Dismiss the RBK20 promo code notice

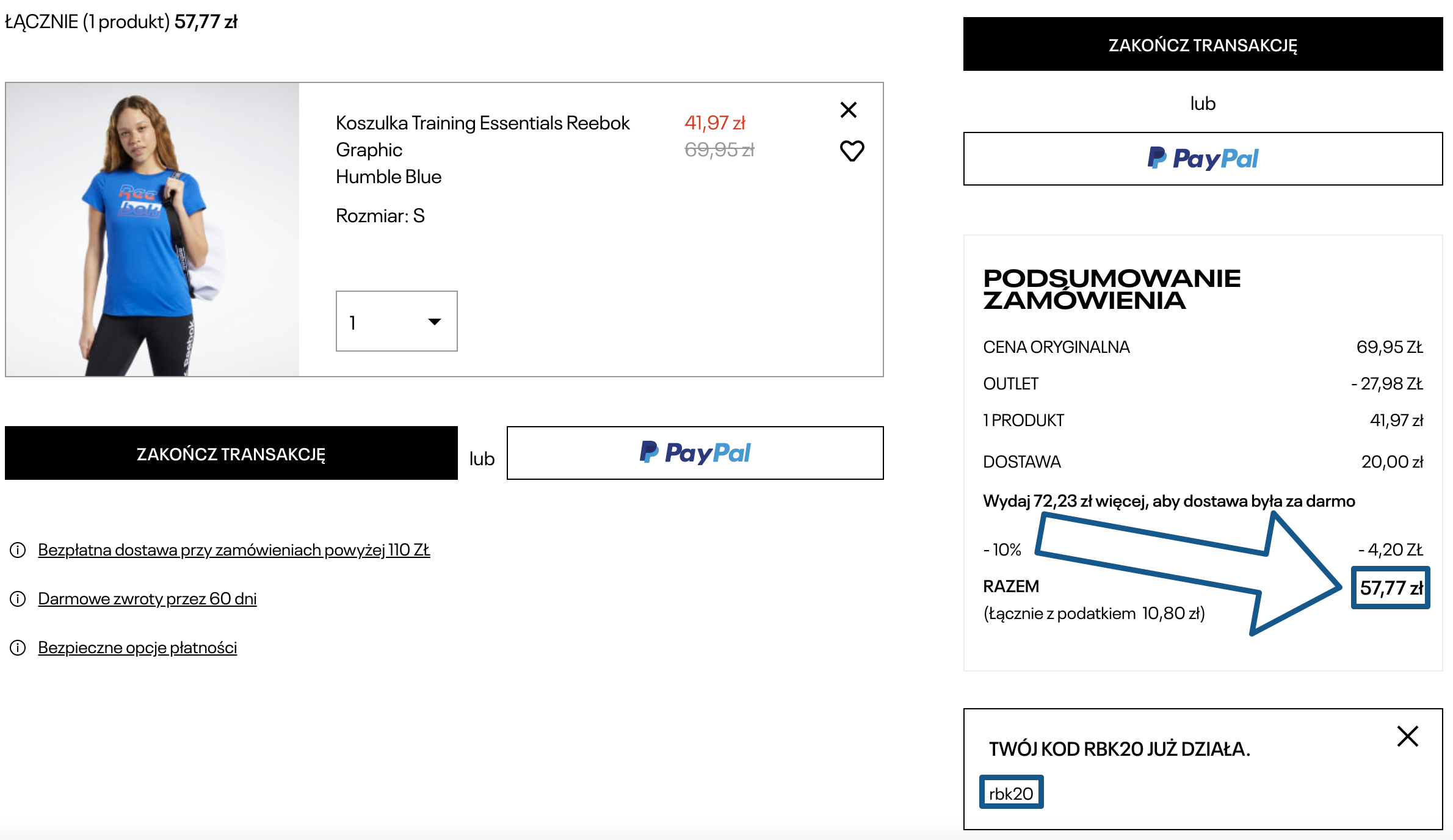[x=1407, y=736]
